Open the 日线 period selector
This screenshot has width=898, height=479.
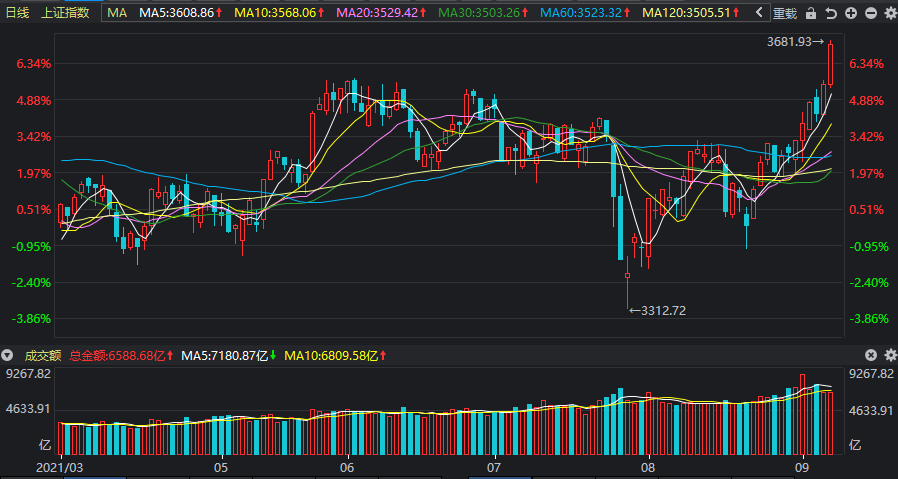tap(18, 13)
